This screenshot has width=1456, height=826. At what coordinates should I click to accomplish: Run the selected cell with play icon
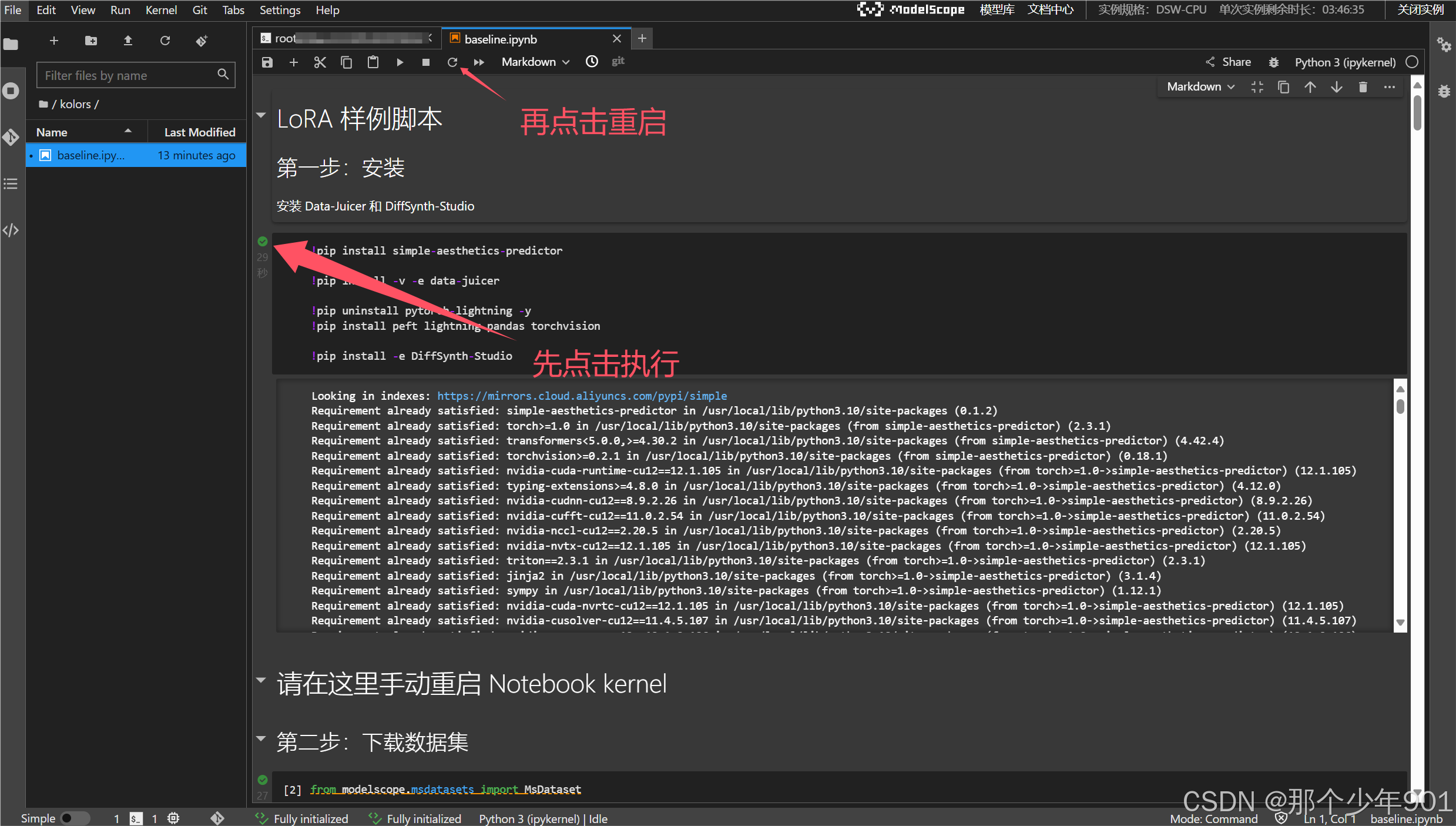click(x=400, y=62)
